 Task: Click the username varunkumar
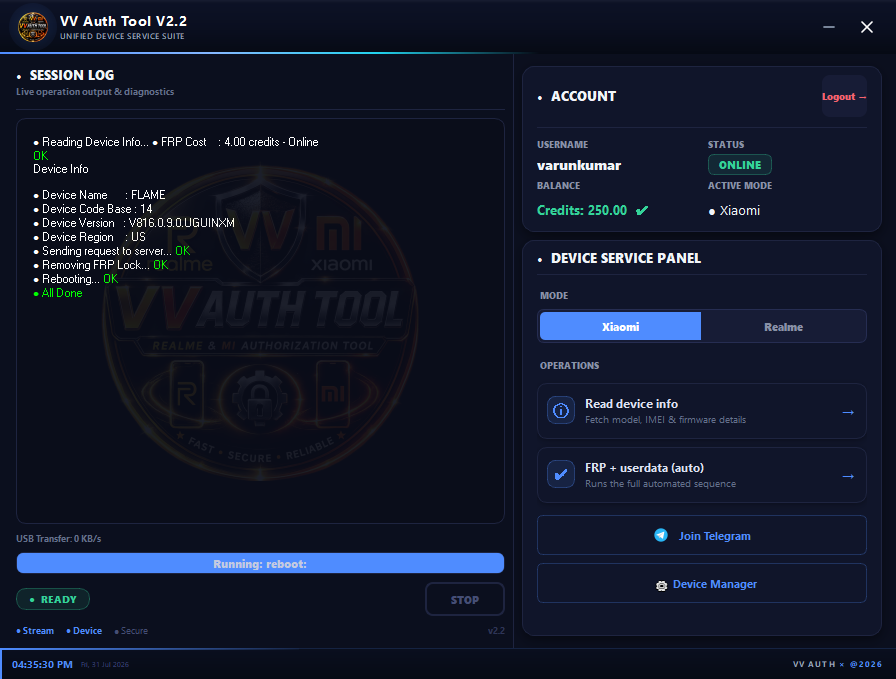(x=579, y=165)
